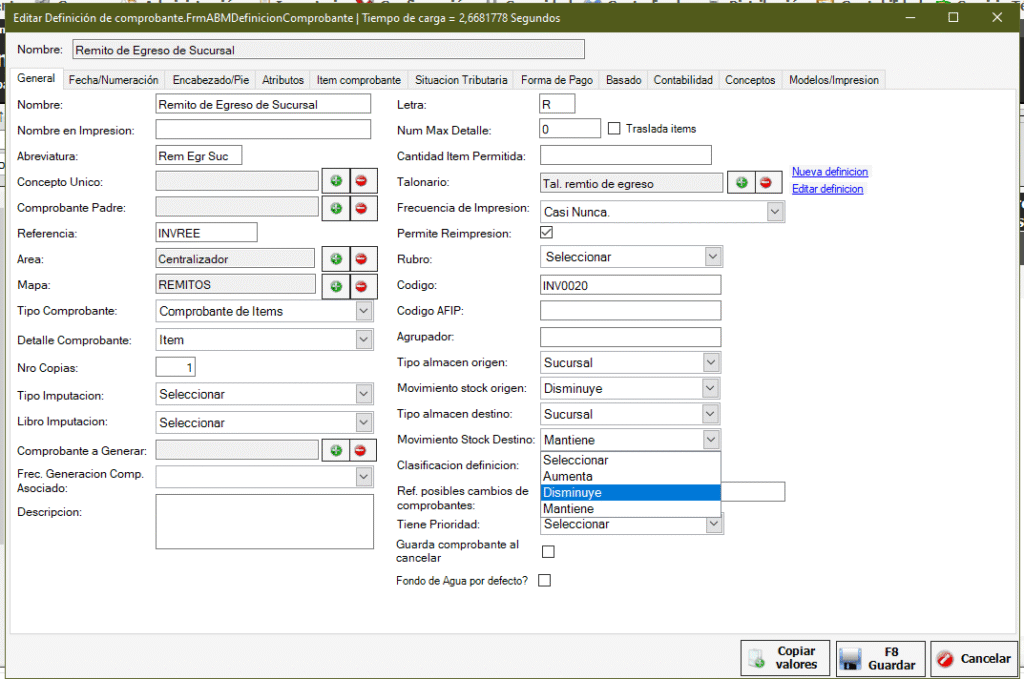This screenshot has width=1024, height=679.
Task: Click green add icon for Talonario
Action: coord(741,182)
